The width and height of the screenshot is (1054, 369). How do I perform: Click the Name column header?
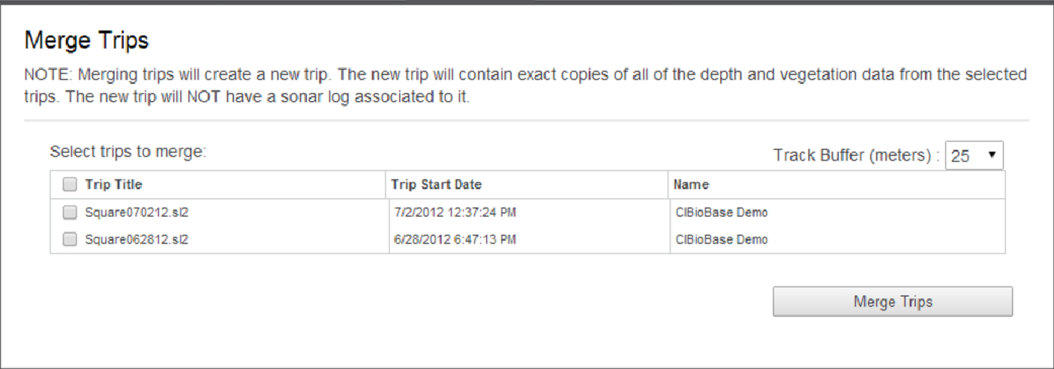[691, 184]
